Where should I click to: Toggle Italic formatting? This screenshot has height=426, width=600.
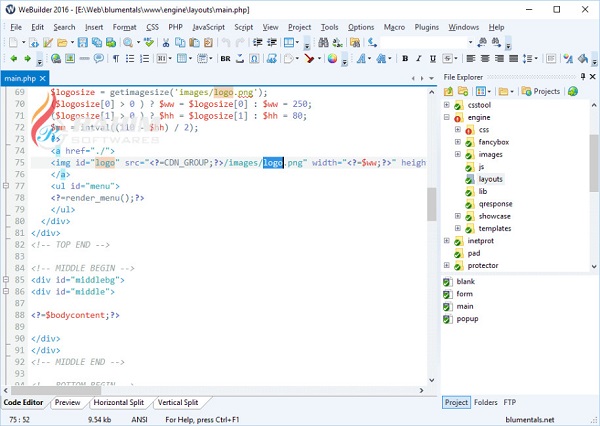[420, 59]
